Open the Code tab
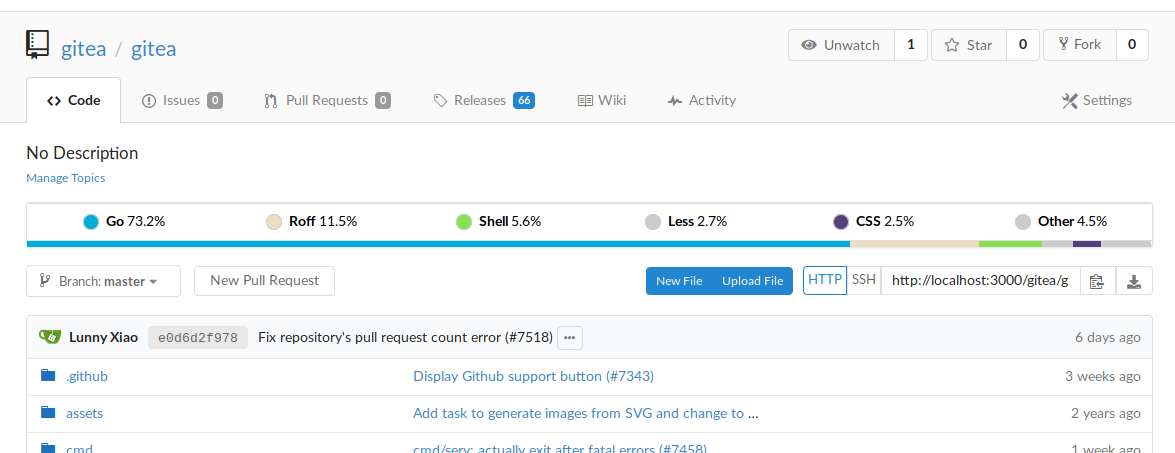 pos(73,100)
